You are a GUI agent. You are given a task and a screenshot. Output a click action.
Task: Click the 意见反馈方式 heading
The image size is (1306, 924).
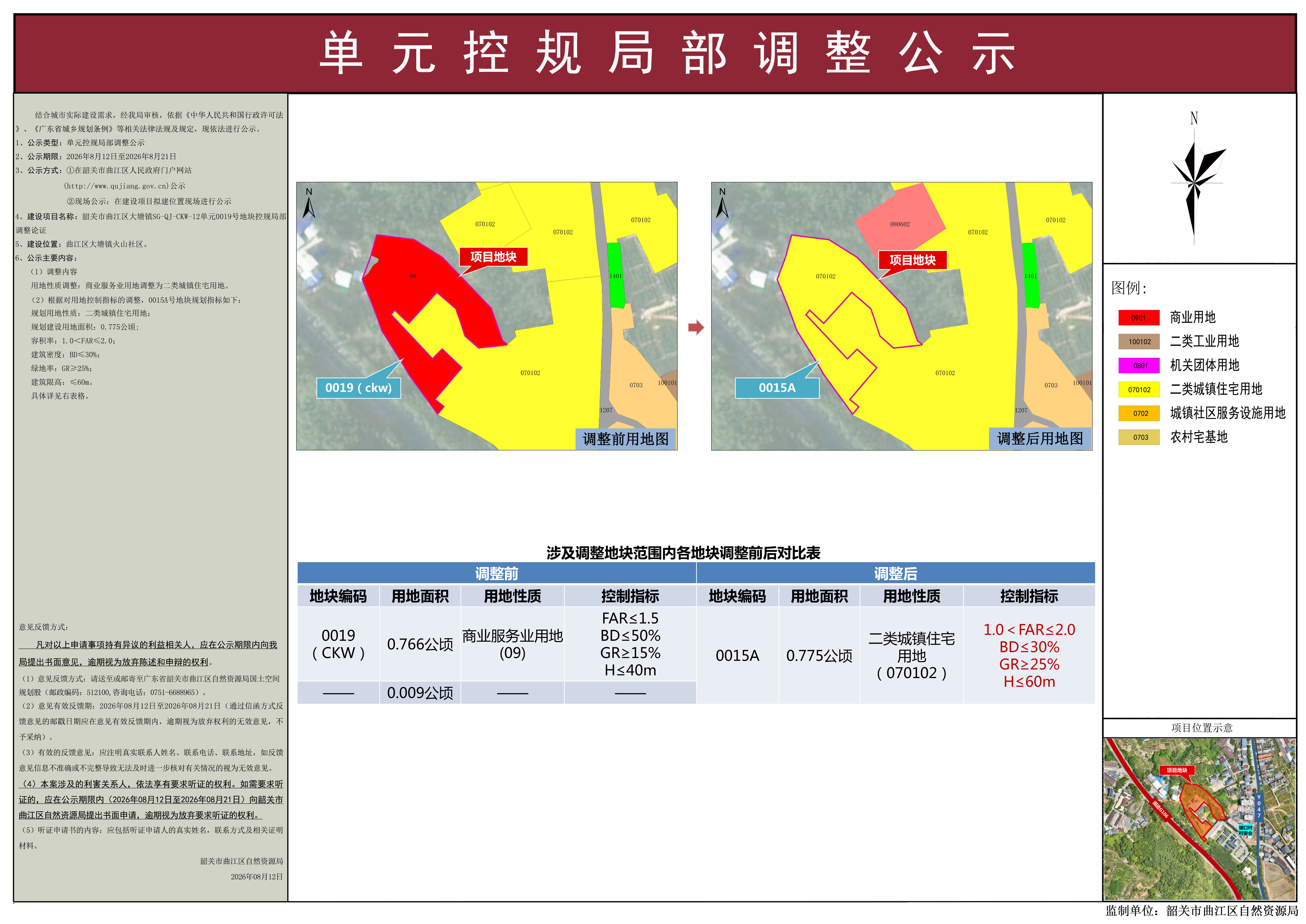(x=43, y=627)
